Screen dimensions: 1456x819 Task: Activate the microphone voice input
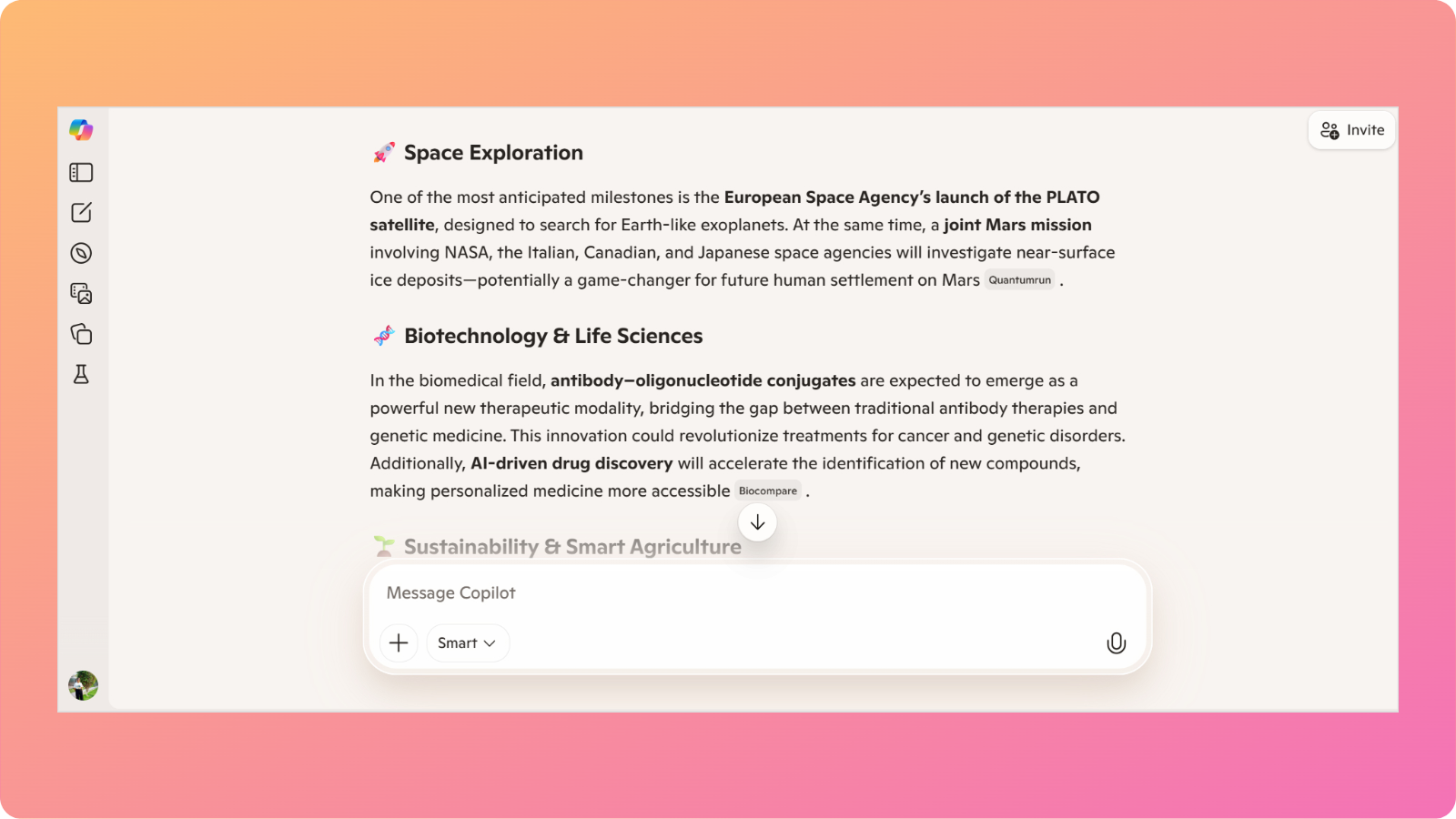coord(1116,643)
